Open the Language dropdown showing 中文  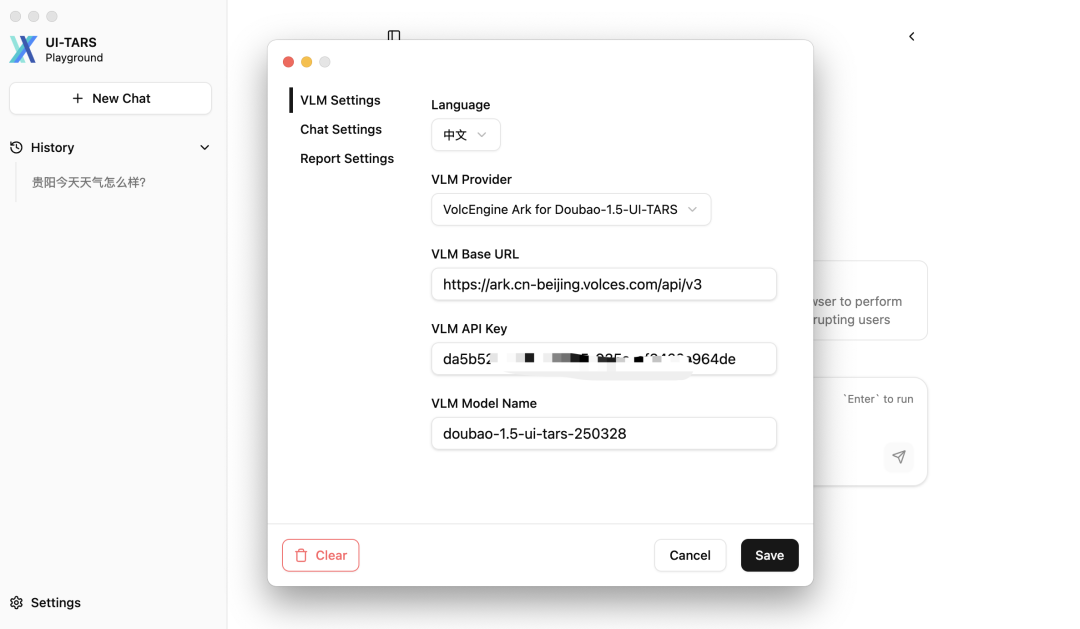[x=466, y=135]
